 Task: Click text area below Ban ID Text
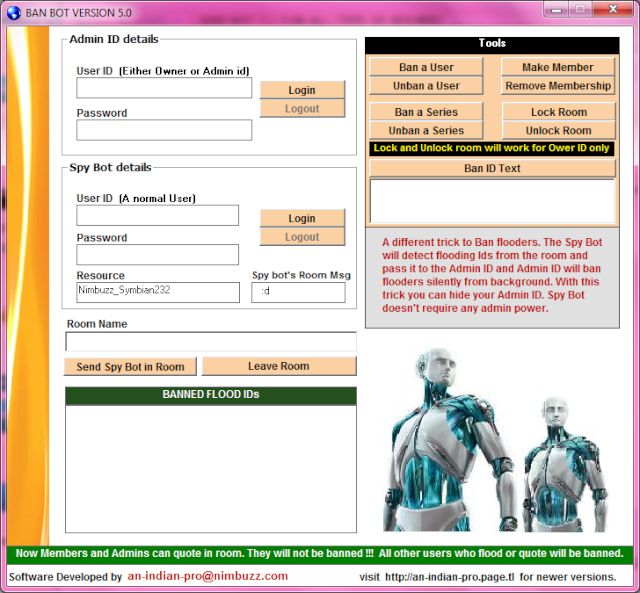[492, 201]
